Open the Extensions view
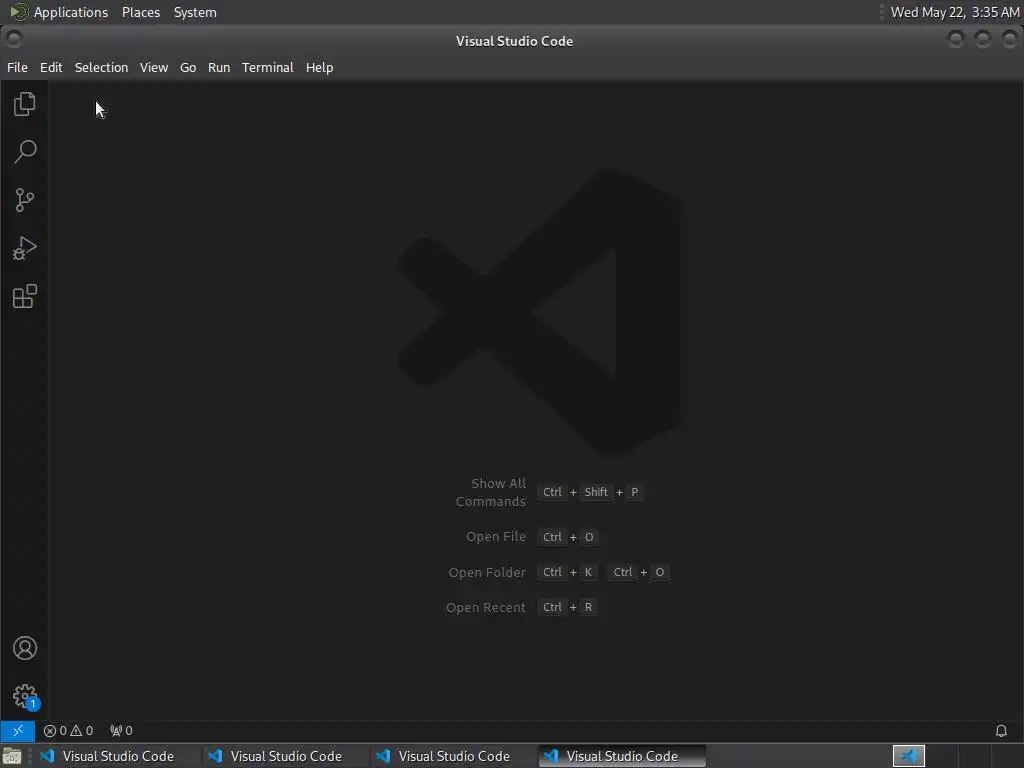The height and width of the screenshot is (768, 1024). coord(24,296)
